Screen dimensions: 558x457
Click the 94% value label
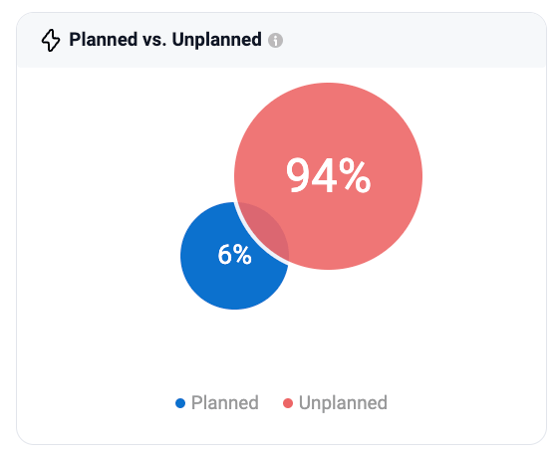click(328, 176)
